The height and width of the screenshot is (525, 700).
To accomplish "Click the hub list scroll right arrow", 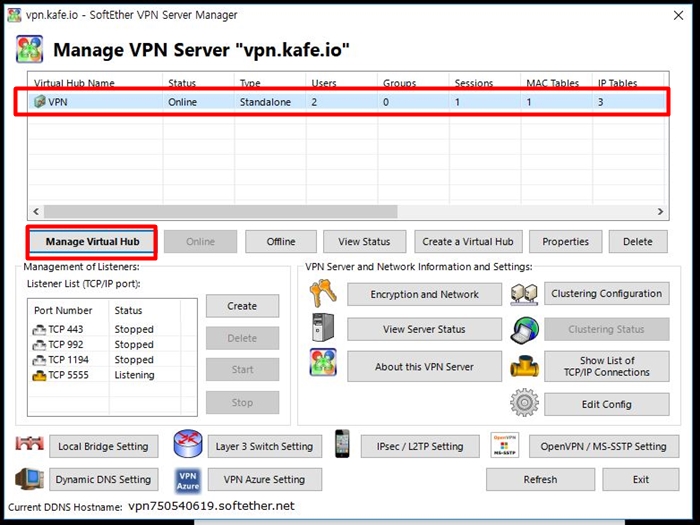I will coord(660,212).
